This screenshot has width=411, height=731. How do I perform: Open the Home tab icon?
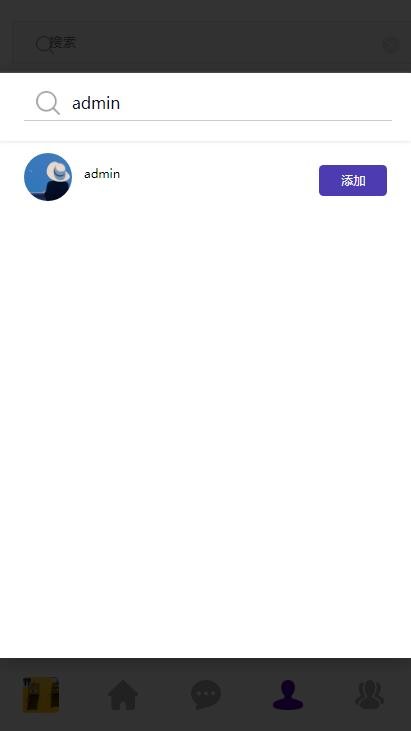tap(123, 695)
